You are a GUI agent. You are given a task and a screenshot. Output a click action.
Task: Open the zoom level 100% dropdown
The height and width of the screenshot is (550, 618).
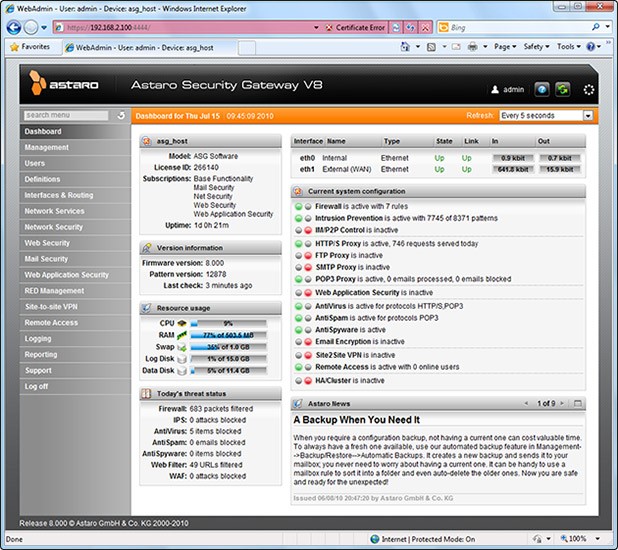tap(598, 539)
